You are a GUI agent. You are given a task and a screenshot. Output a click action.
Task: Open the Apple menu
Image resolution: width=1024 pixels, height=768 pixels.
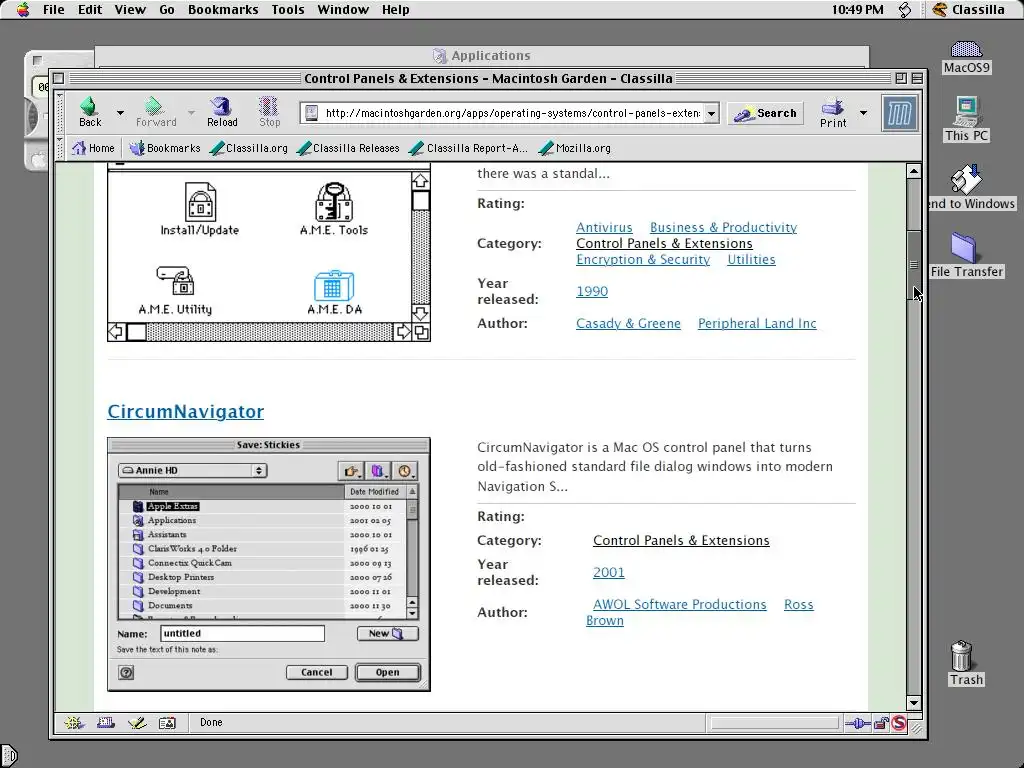coord(23,9)
